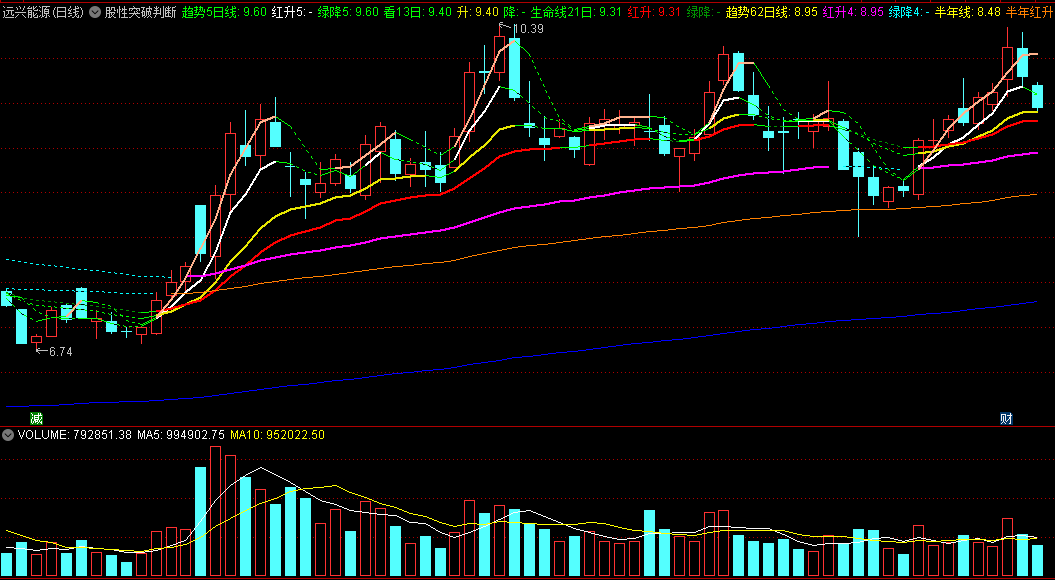Click the 10.39 high price label
This screenshot has width=1055, height=580.
pyautogui.click(x=528, y=29)
